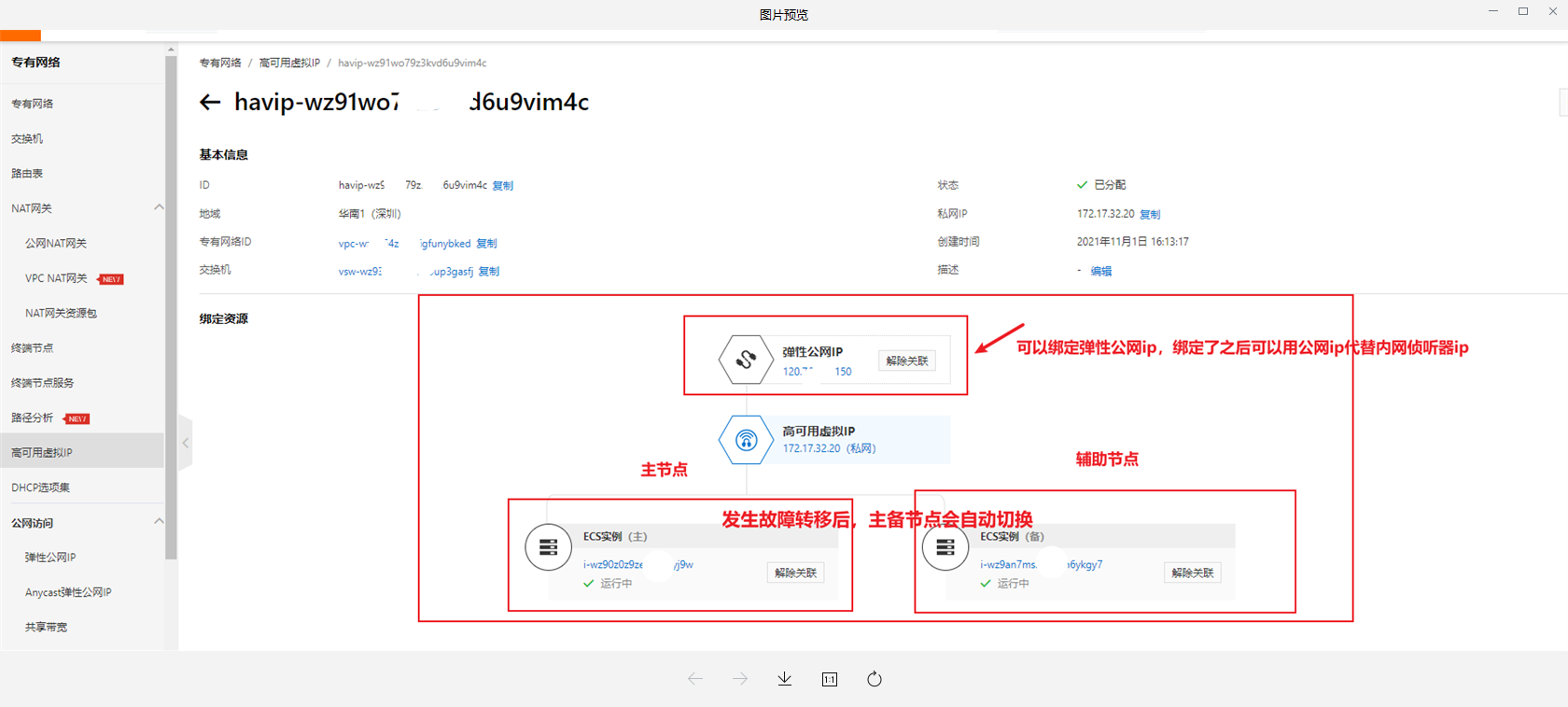Image resolution: width=1568 pixels, height=707 pixels.
Task: Unbind the elastic public IP with 解除关联
Action: pyautogui.click(x=907, y=361)
